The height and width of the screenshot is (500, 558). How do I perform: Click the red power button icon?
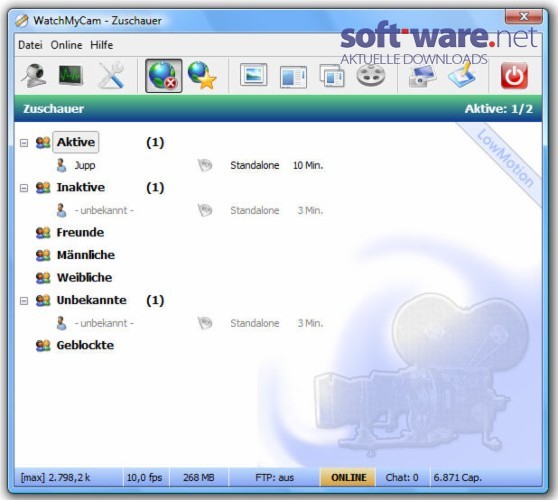[x=514, y=75]
